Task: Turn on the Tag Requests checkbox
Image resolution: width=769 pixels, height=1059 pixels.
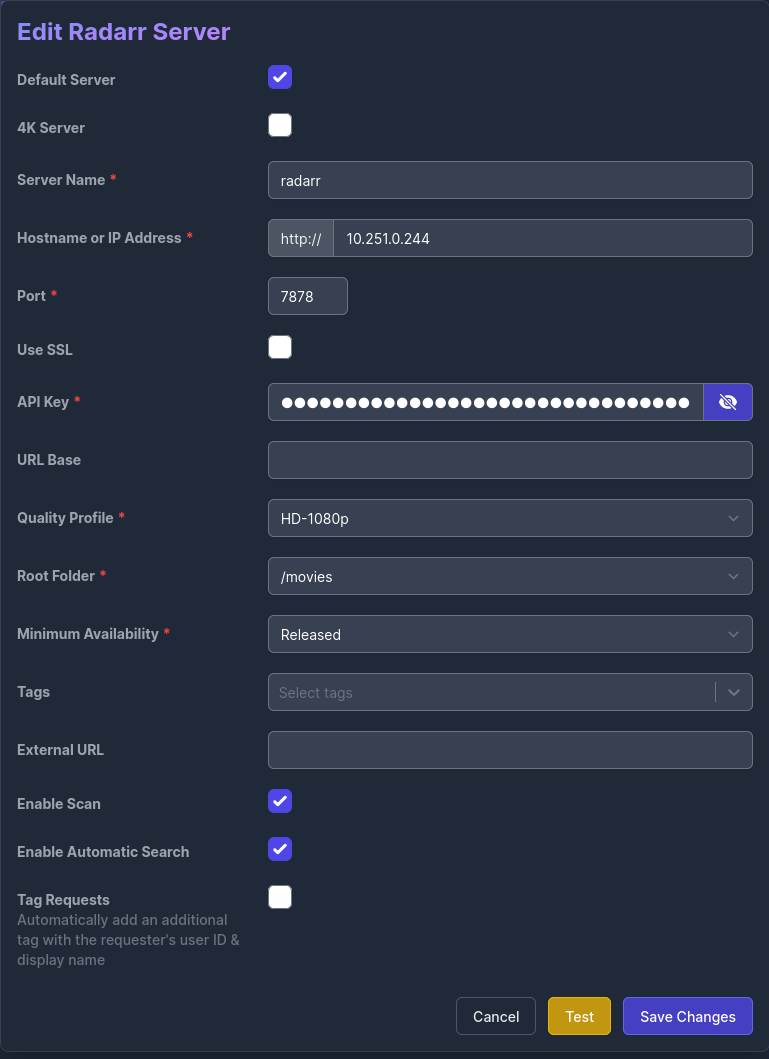Action: 280,897
